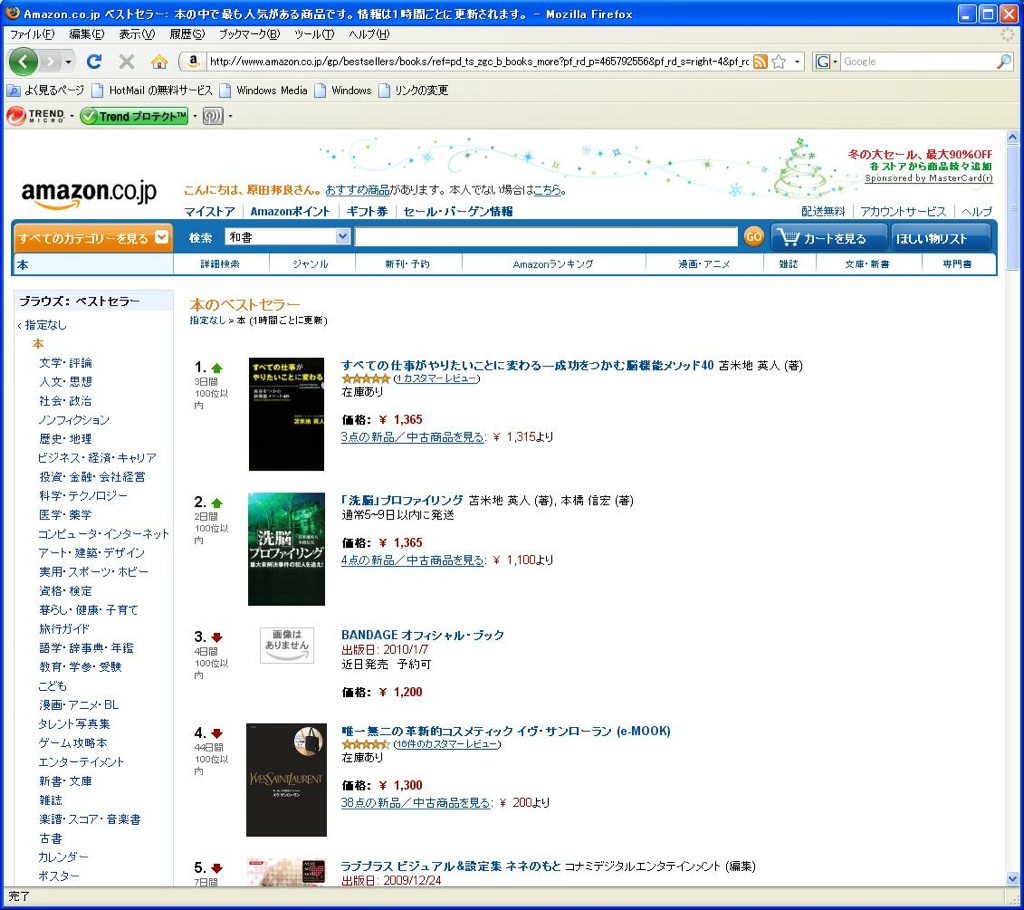The height and width of the screenshot is (910, 1024).
Task: Select コンピュータ・インターネット category in sidebar
Action: point(103,534)
